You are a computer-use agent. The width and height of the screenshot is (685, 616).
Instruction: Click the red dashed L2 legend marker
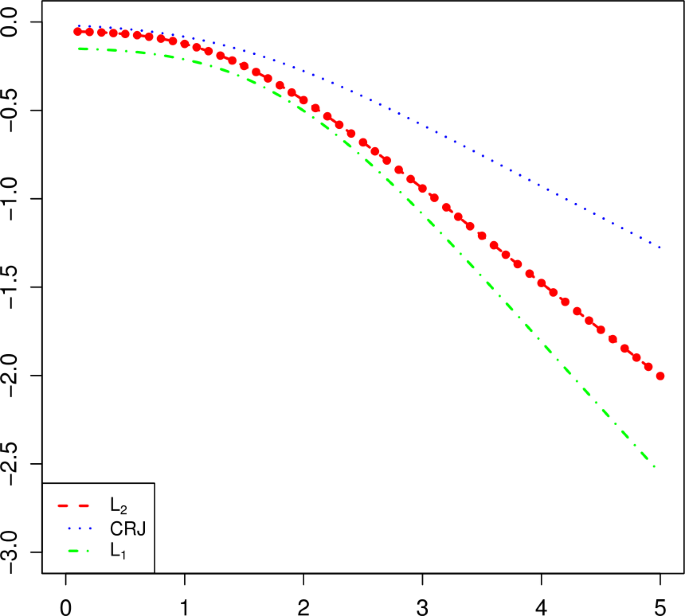pyautogui.click(x=74, y=505)
